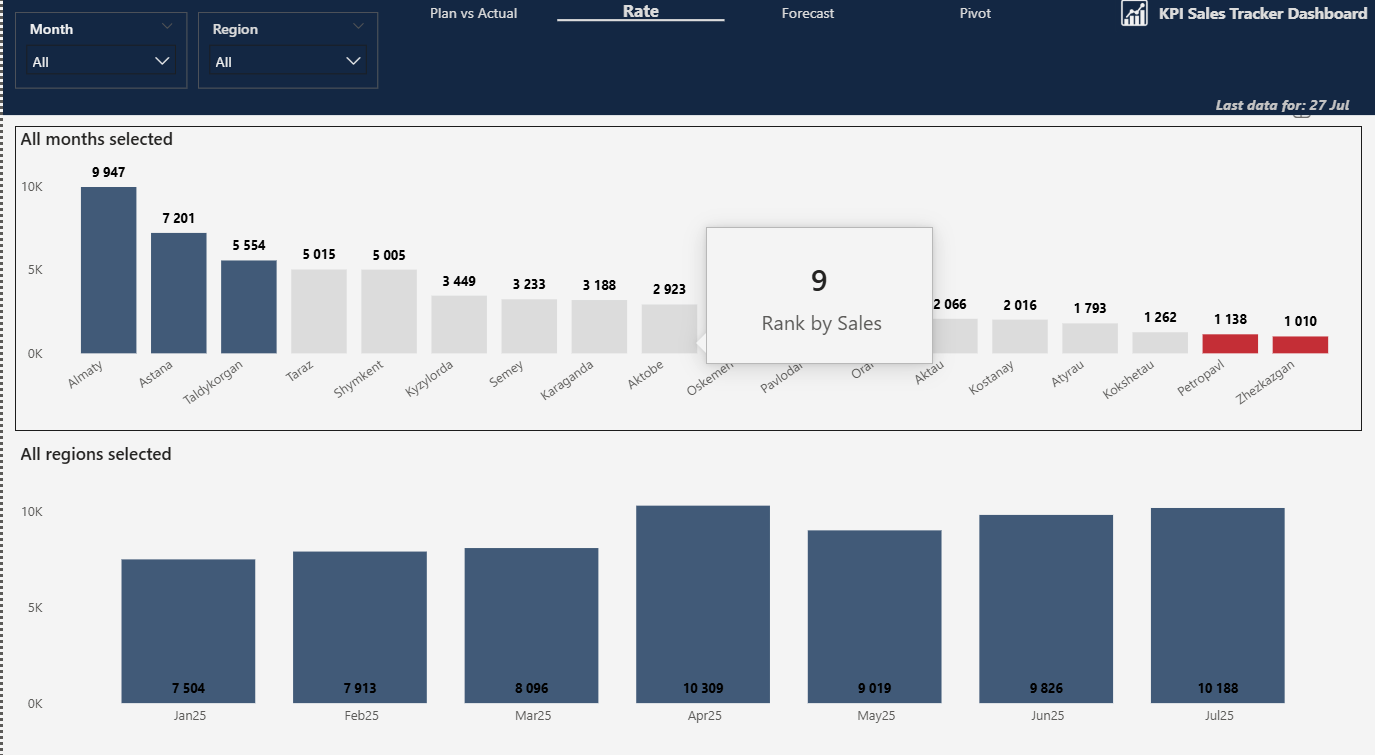Screen dimensions: 1375x755
Task: Click the Rank by Sales tooltip card
Action: [x=819, y=295]
